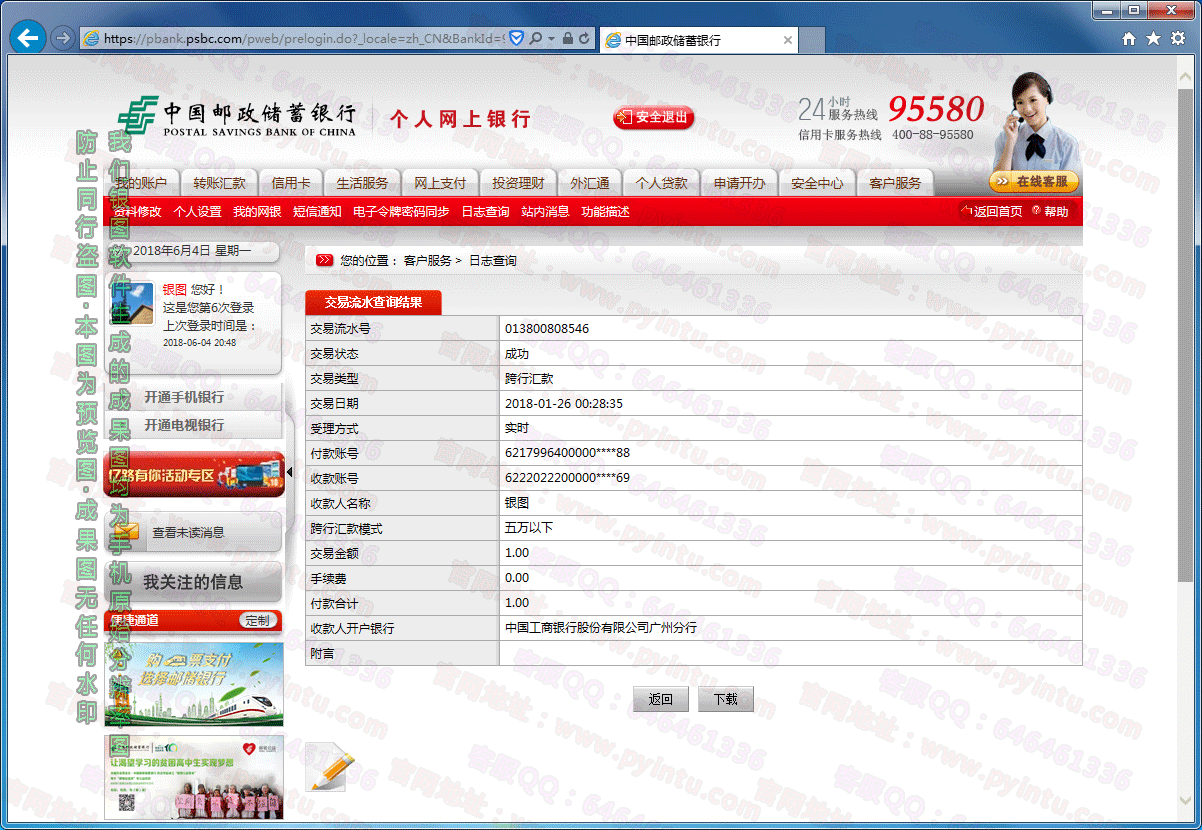The width and height of the screenshot is (1202, 830).
Task: Click the refresh page icon
Action: coord(585,38)
